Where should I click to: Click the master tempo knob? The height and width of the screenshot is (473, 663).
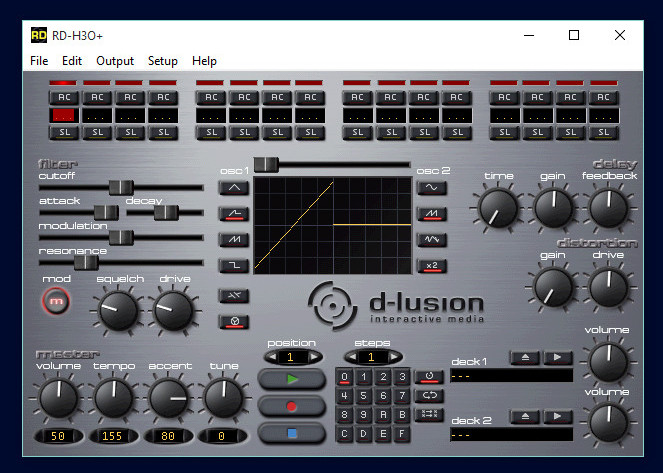[113, 398]
